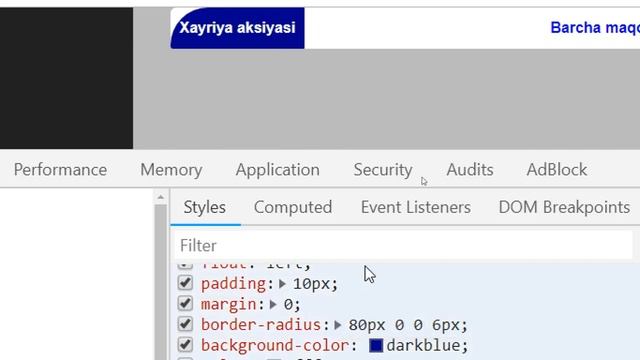
Task: Expand the border-radius shorthand triangle
Action: pyautogui.click(x=338, y=325)
